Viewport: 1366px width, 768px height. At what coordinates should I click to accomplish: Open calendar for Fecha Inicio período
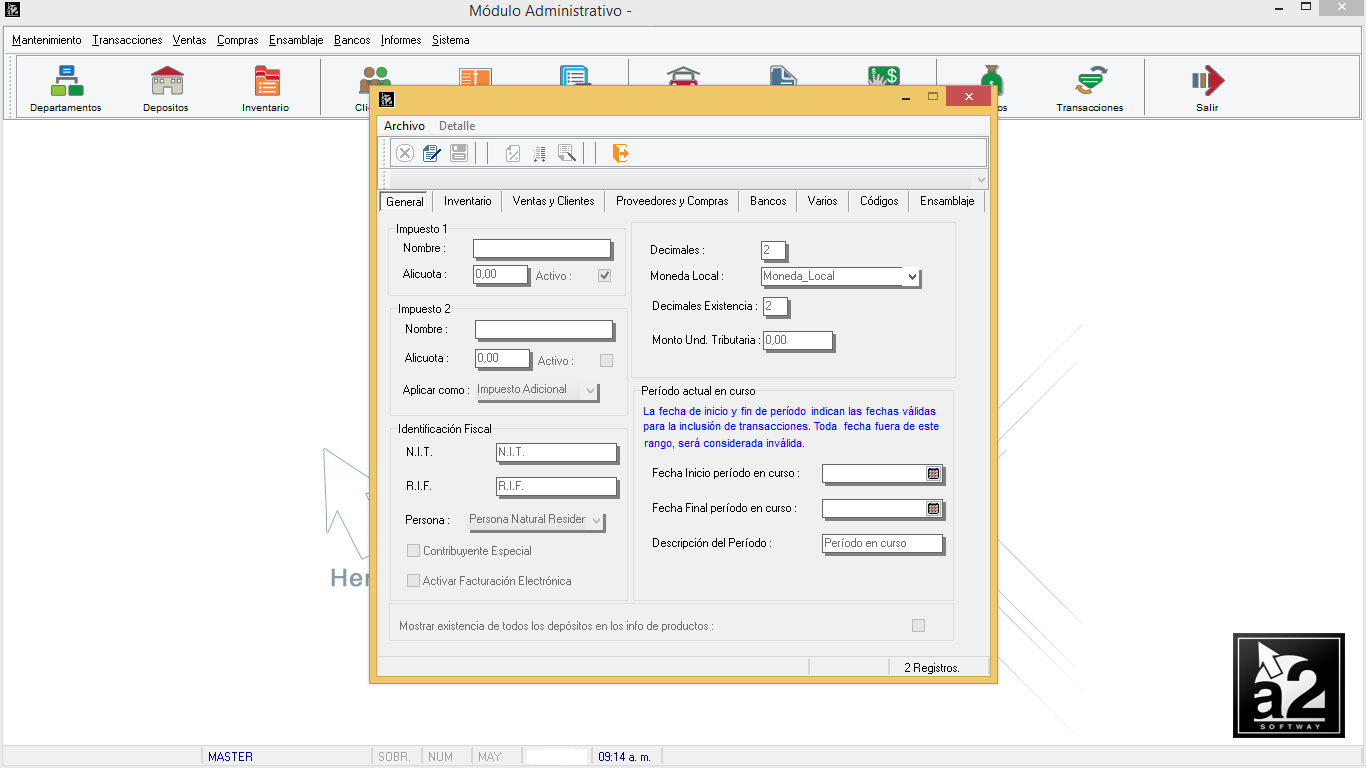pyautogui.click(x=933, y=474)
